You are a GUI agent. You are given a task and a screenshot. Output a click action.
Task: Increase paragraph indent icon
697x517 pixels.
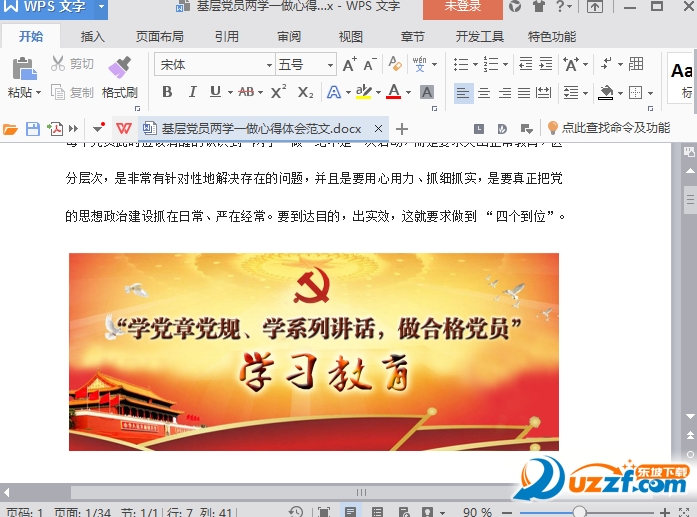(545, 64)
